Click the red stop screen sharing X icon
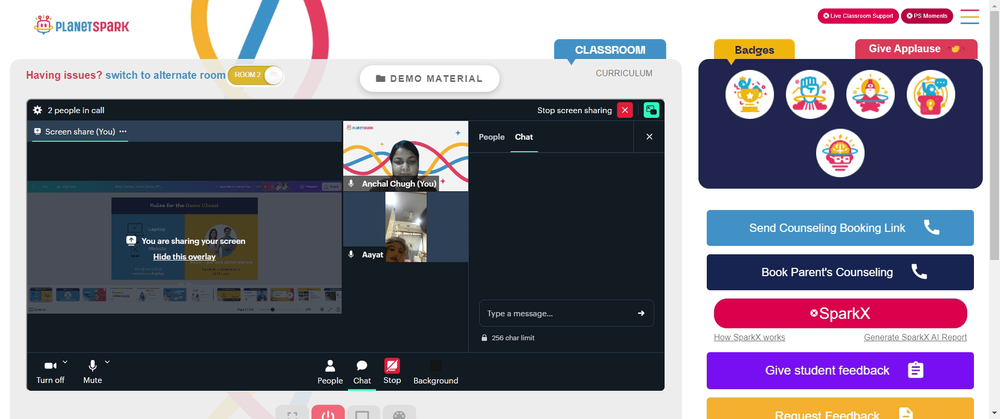1000x419 pixels. pyautogui.click(x=625, y=110)
